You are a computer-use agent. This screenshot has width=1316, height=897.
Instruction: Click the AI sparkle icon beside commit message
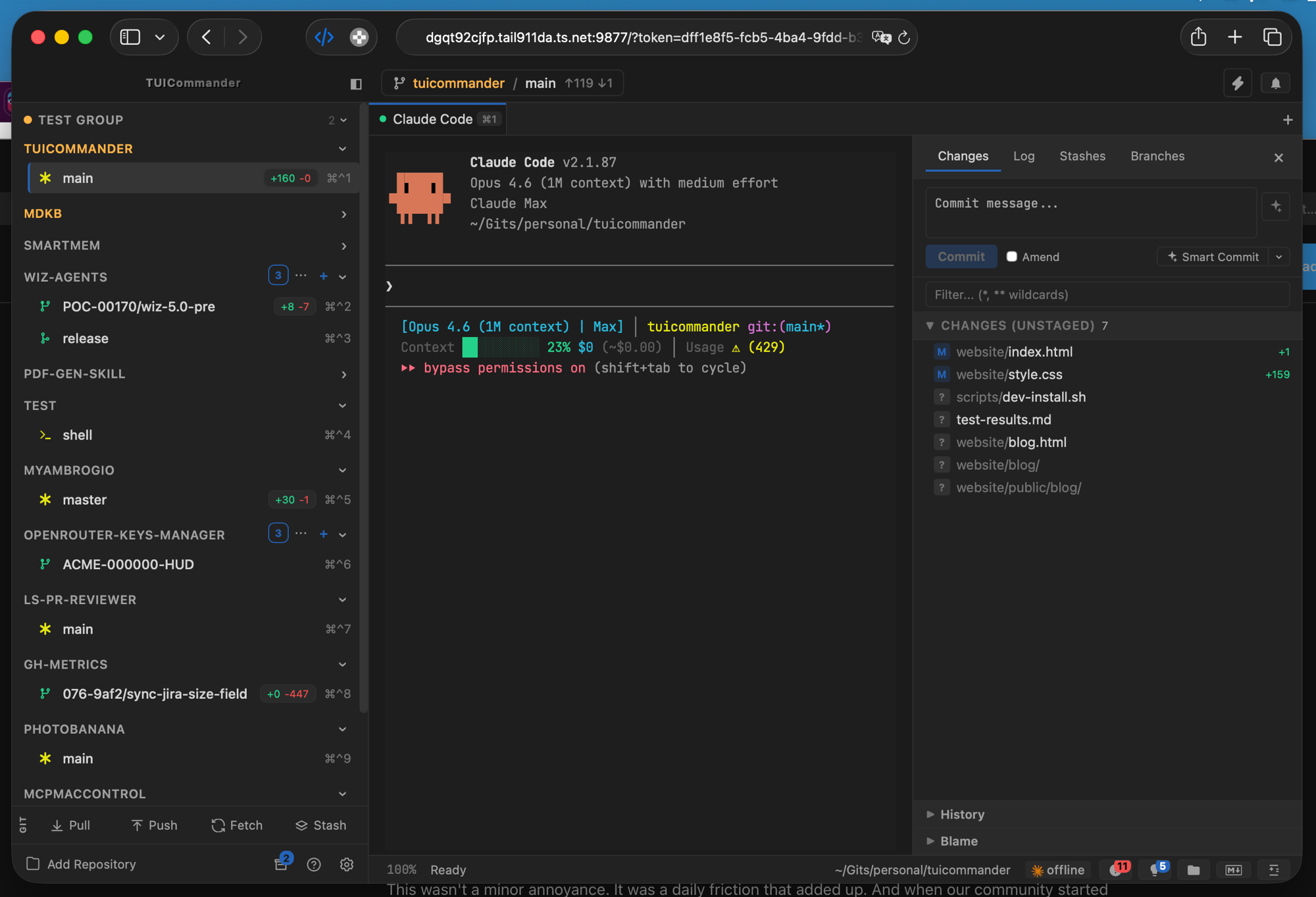(x=1276, y=207)
